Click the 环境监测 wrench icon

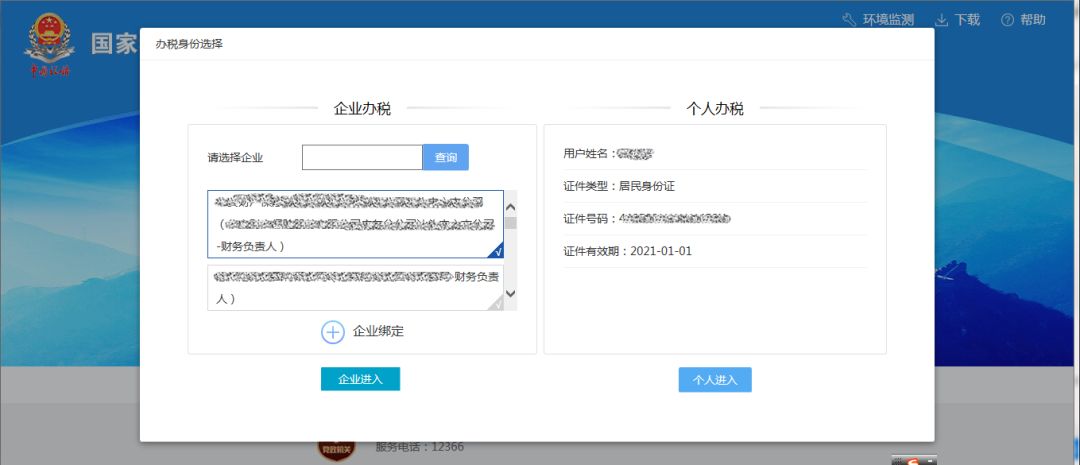click(850, 20)
